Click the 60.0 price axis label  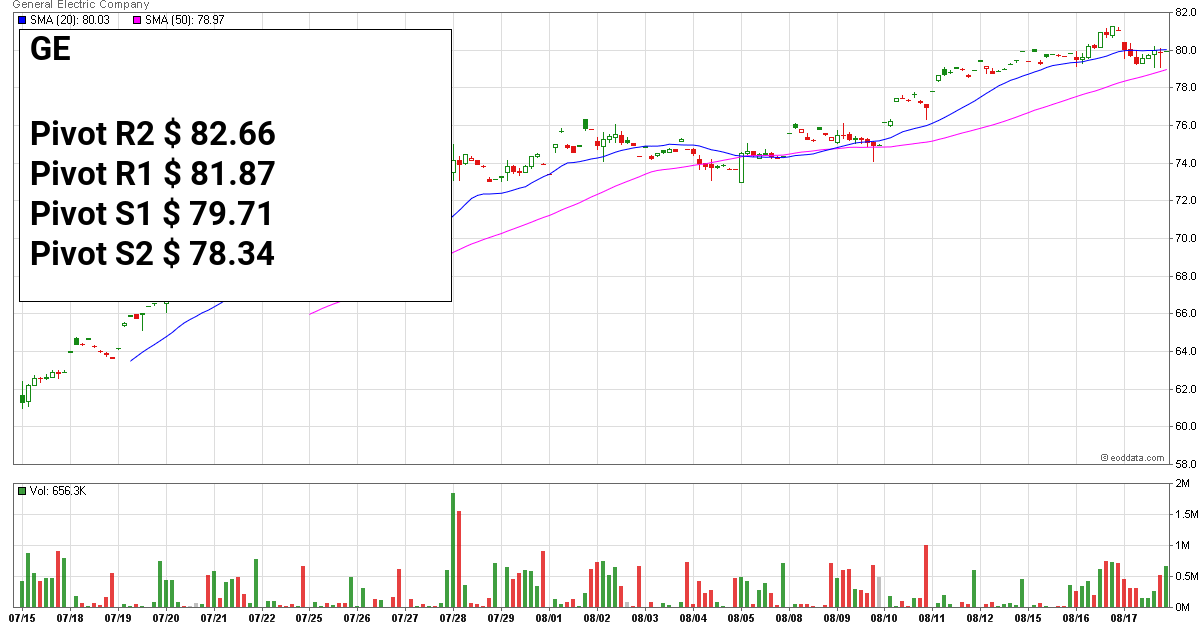pyautogui.click(x=1185, y=427)
